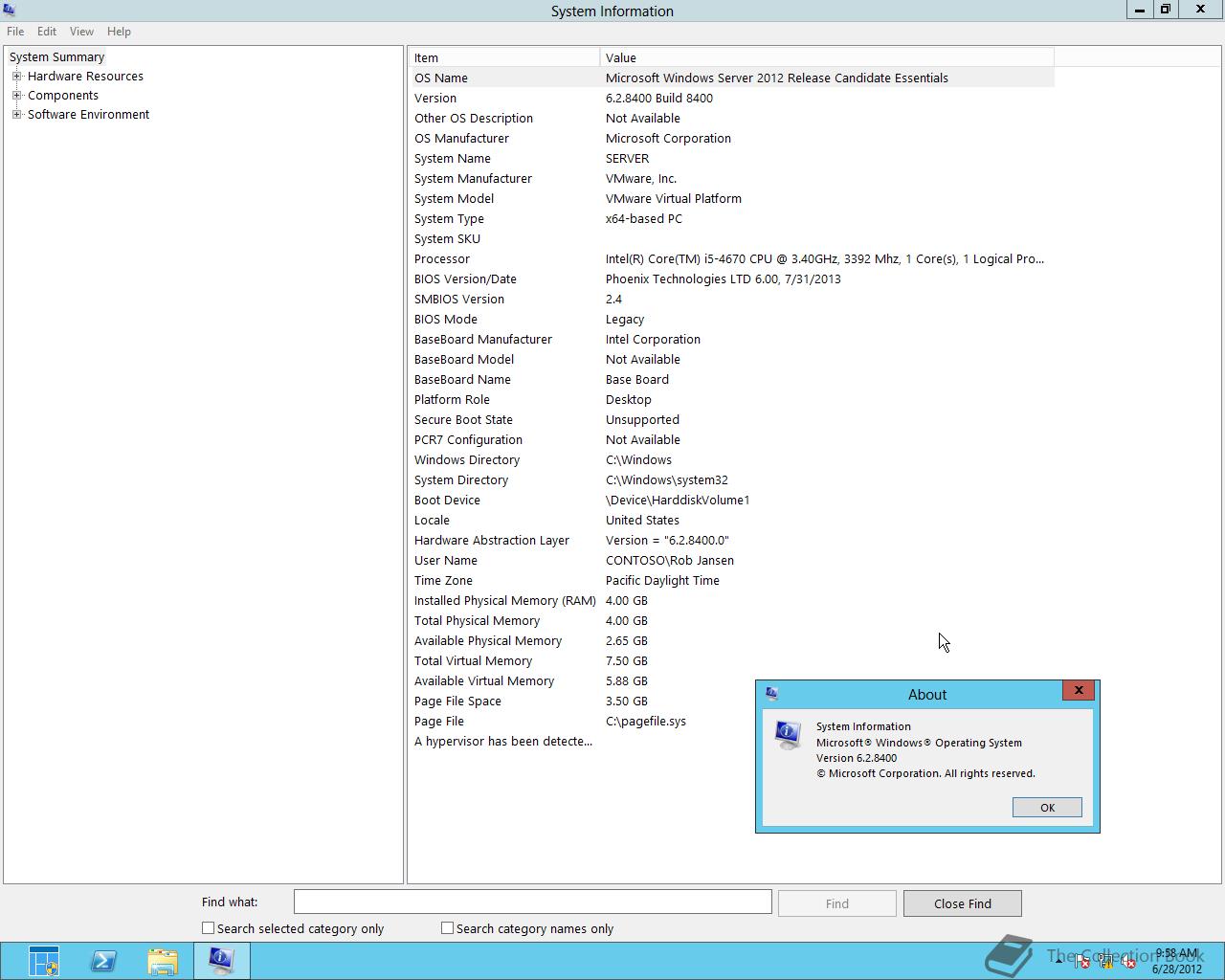The height and width of the screenshot is (980, 1225).
Task: Open the Edit menu
Action: click(47, 32)
